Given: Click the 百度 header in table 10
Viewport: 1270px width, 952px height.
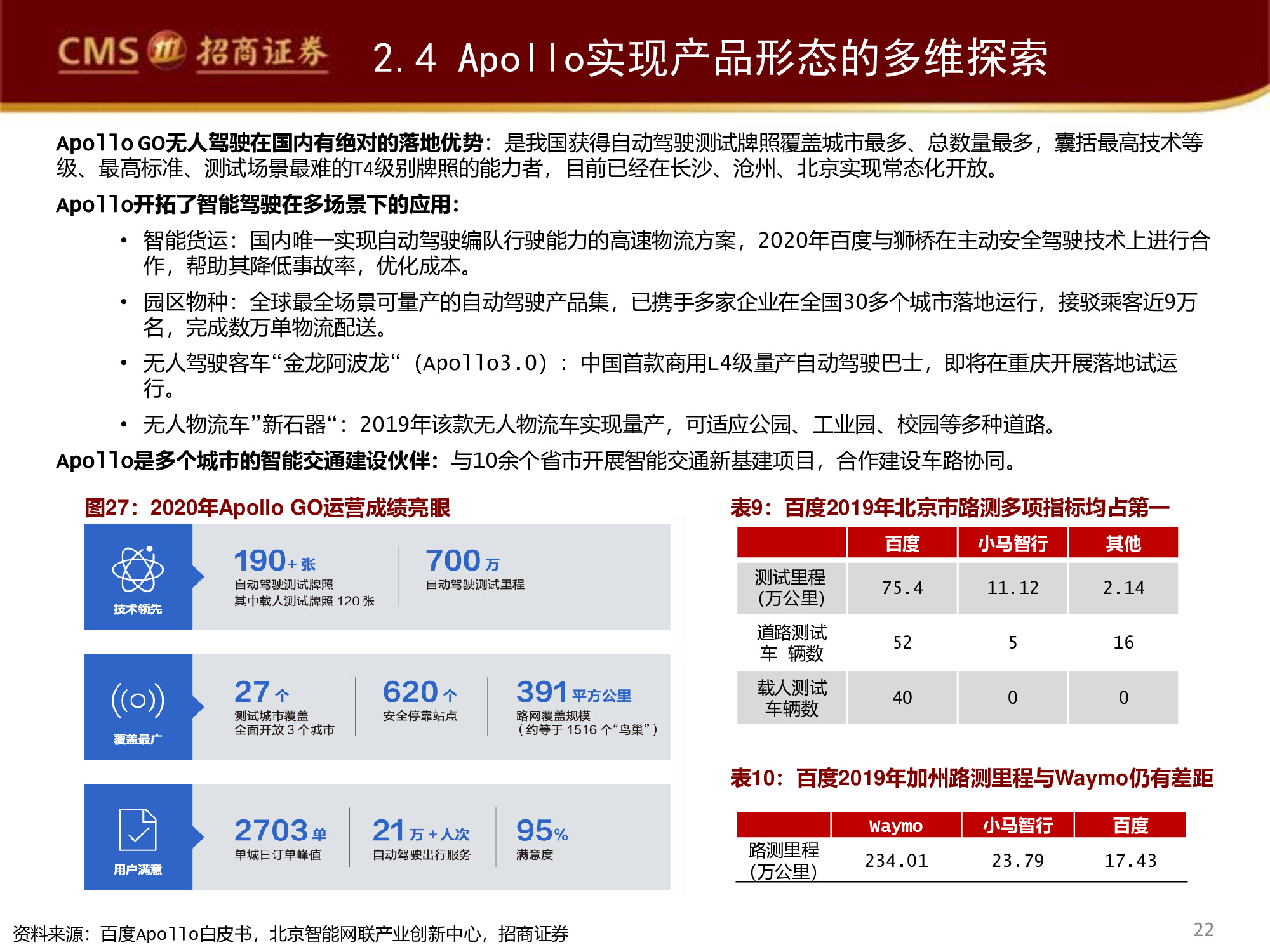Looking at the screenshot, I should [1130, 825].
